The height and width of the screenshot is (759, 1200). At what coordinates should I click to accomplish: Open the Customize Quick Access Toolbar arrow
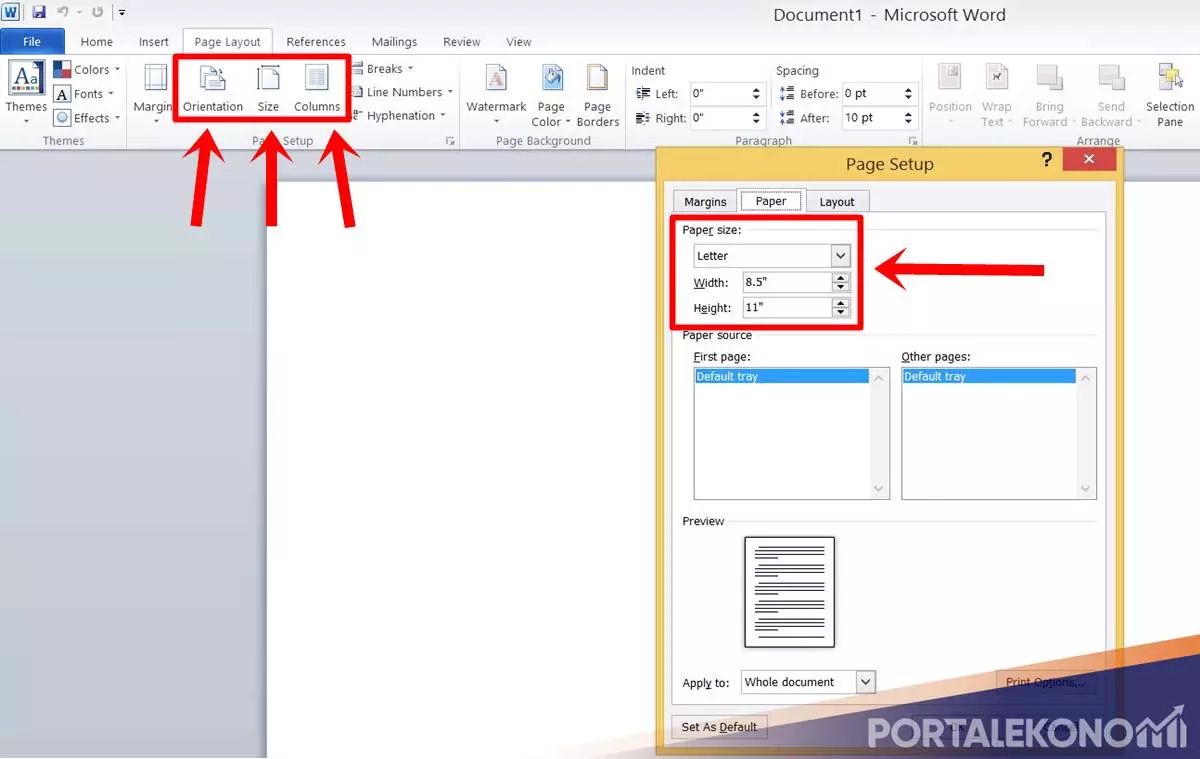click(121, 13)
